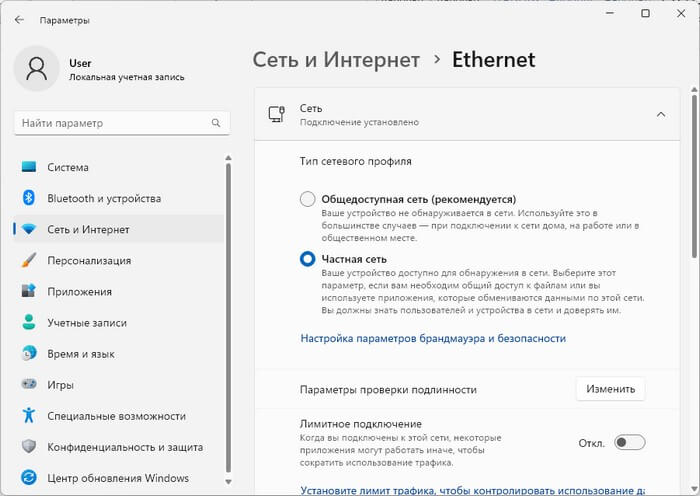Click Параметры проверки подлинности label

click(388, 390)
